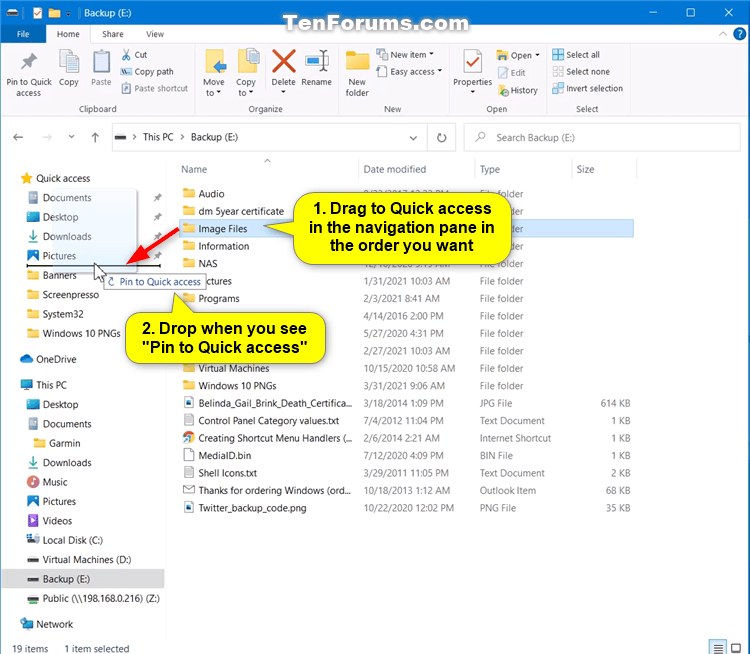Collapse the ribbon with the chevron
Viewport: 750px width, 654px height.
[723, 34]
